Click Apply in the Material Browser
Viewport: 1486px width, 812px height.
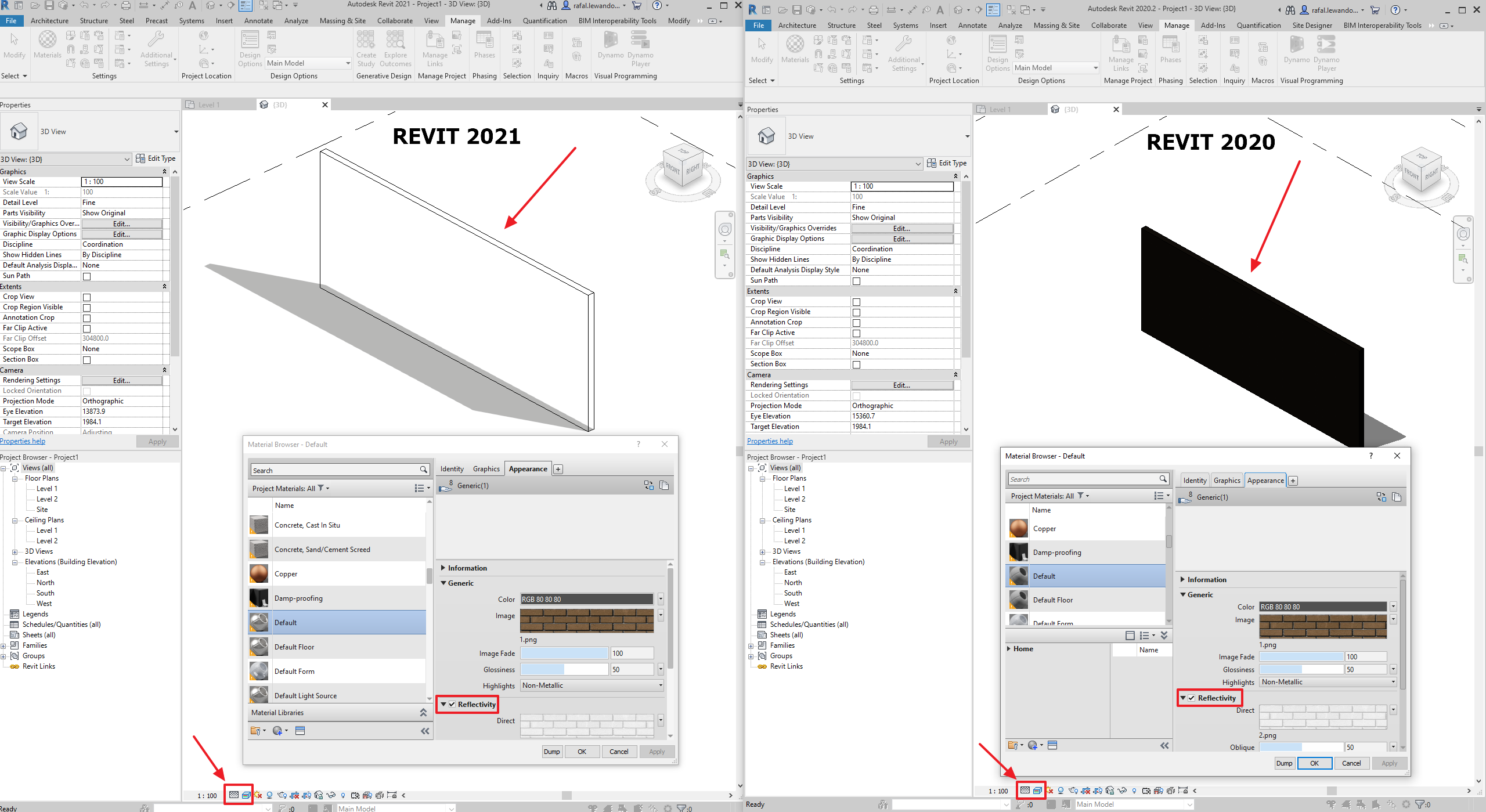[x=657, y=751]
